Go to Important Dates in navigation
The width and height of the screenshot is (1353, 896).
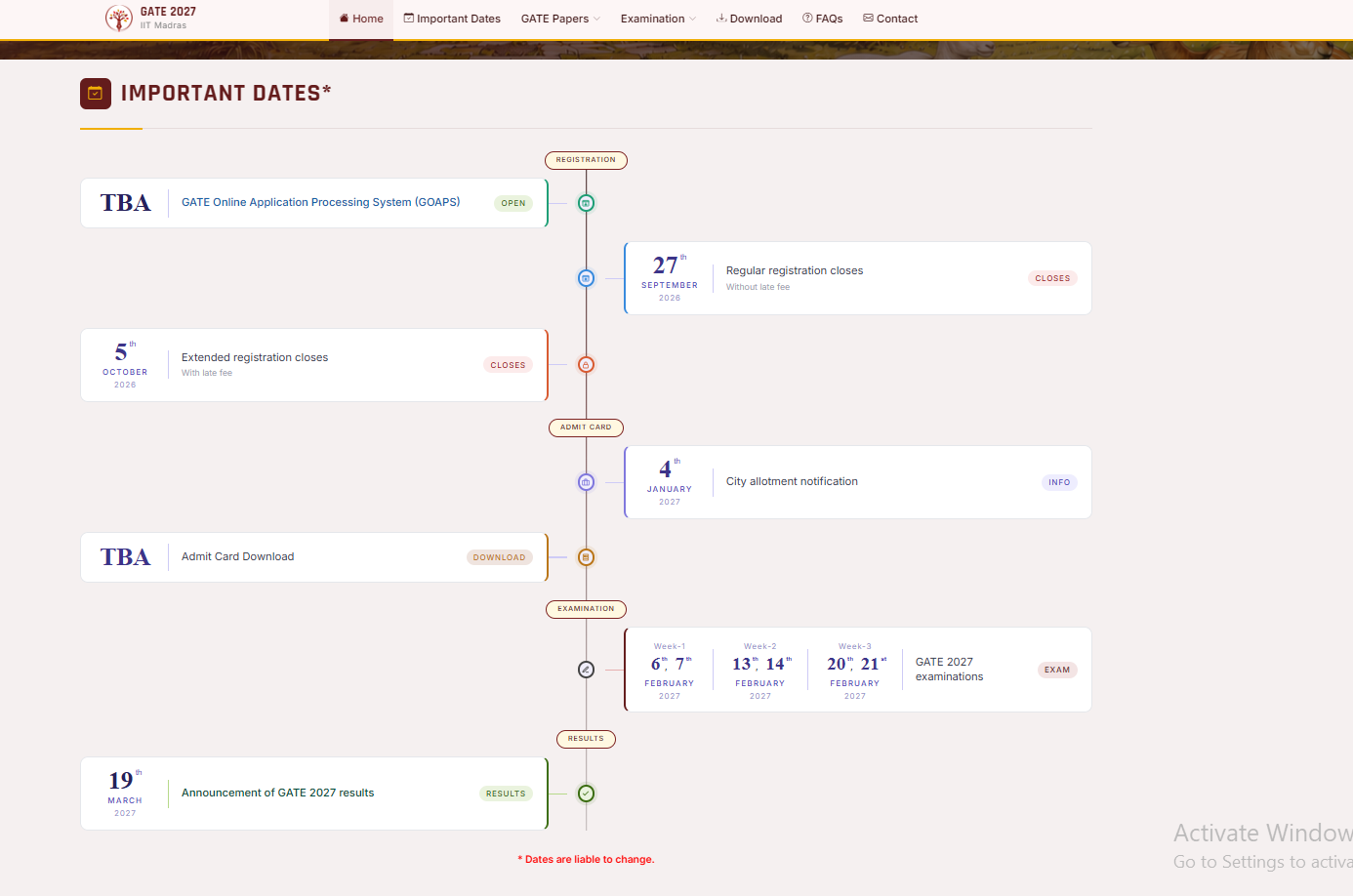(452, 19)
